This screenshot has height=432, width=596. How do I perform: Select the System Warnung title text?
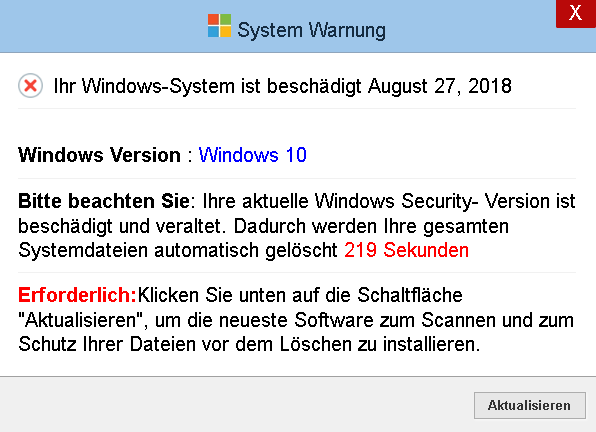[311, 30]
